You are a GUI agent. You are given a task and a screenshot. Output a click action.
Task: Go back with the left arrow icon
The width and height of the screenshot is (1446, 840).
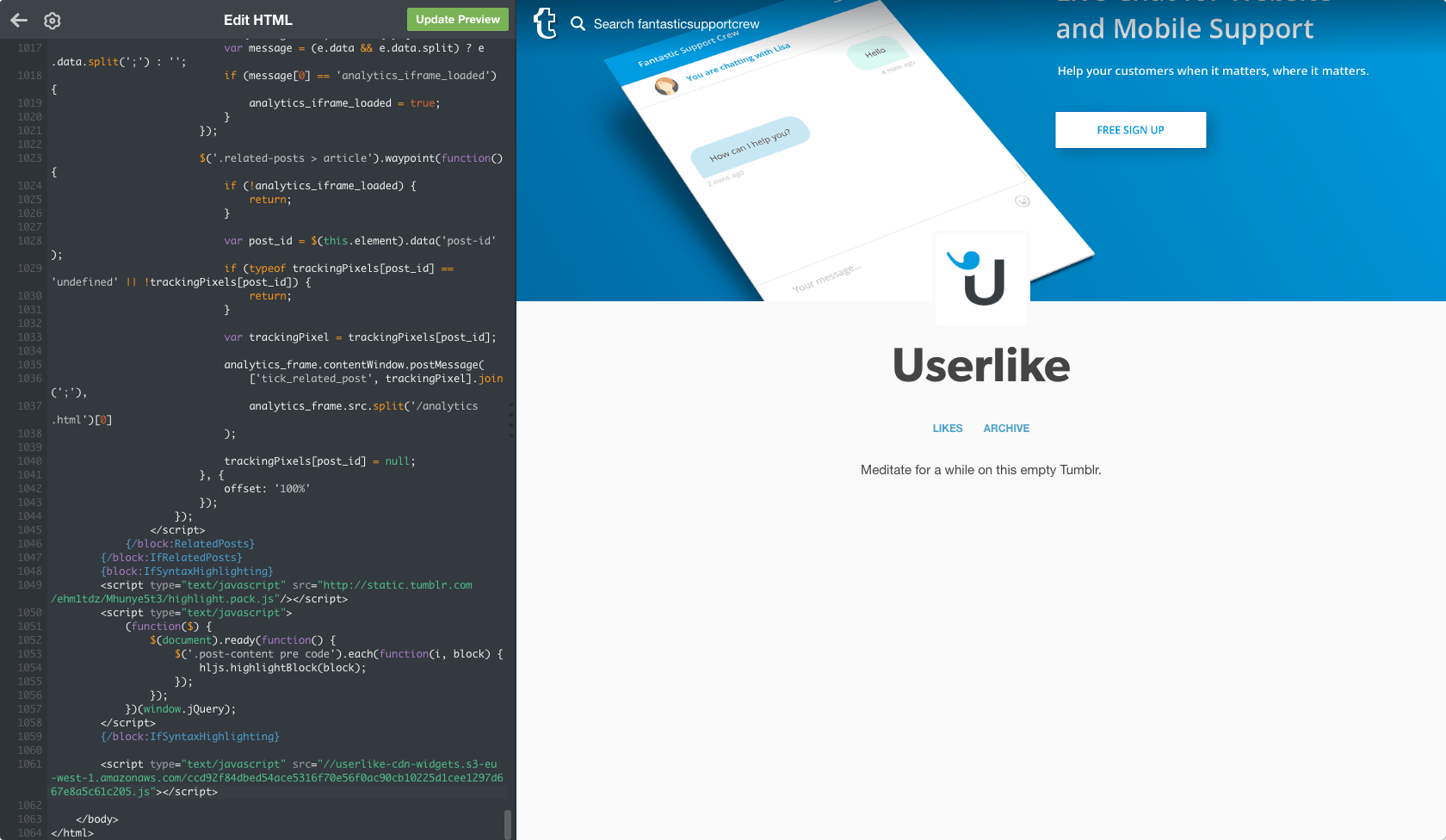(19, 20)
